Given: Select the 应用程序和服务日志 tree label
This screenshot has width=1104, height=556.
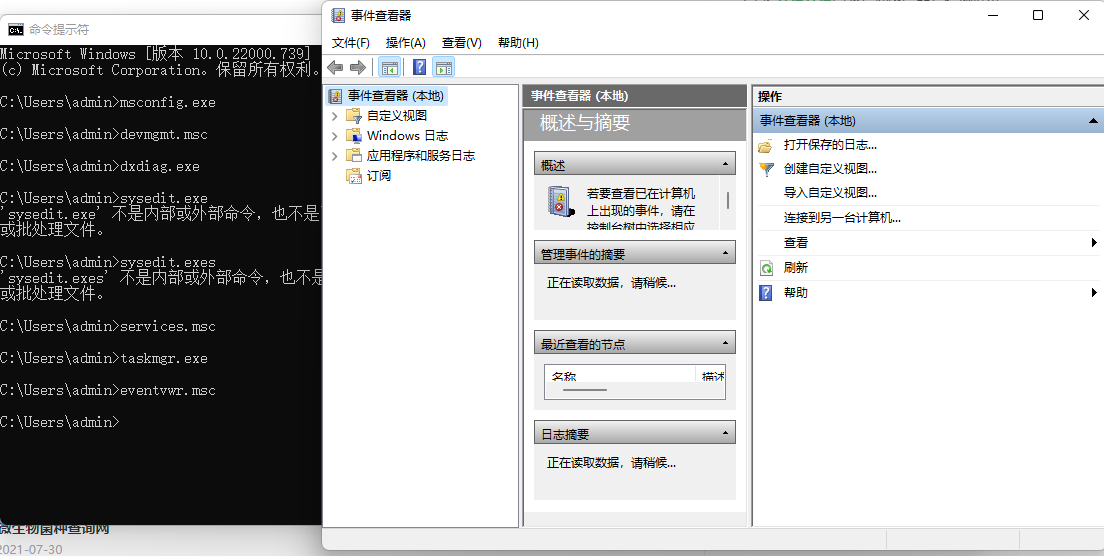Looking at the screenshot, I should (420, 156).
